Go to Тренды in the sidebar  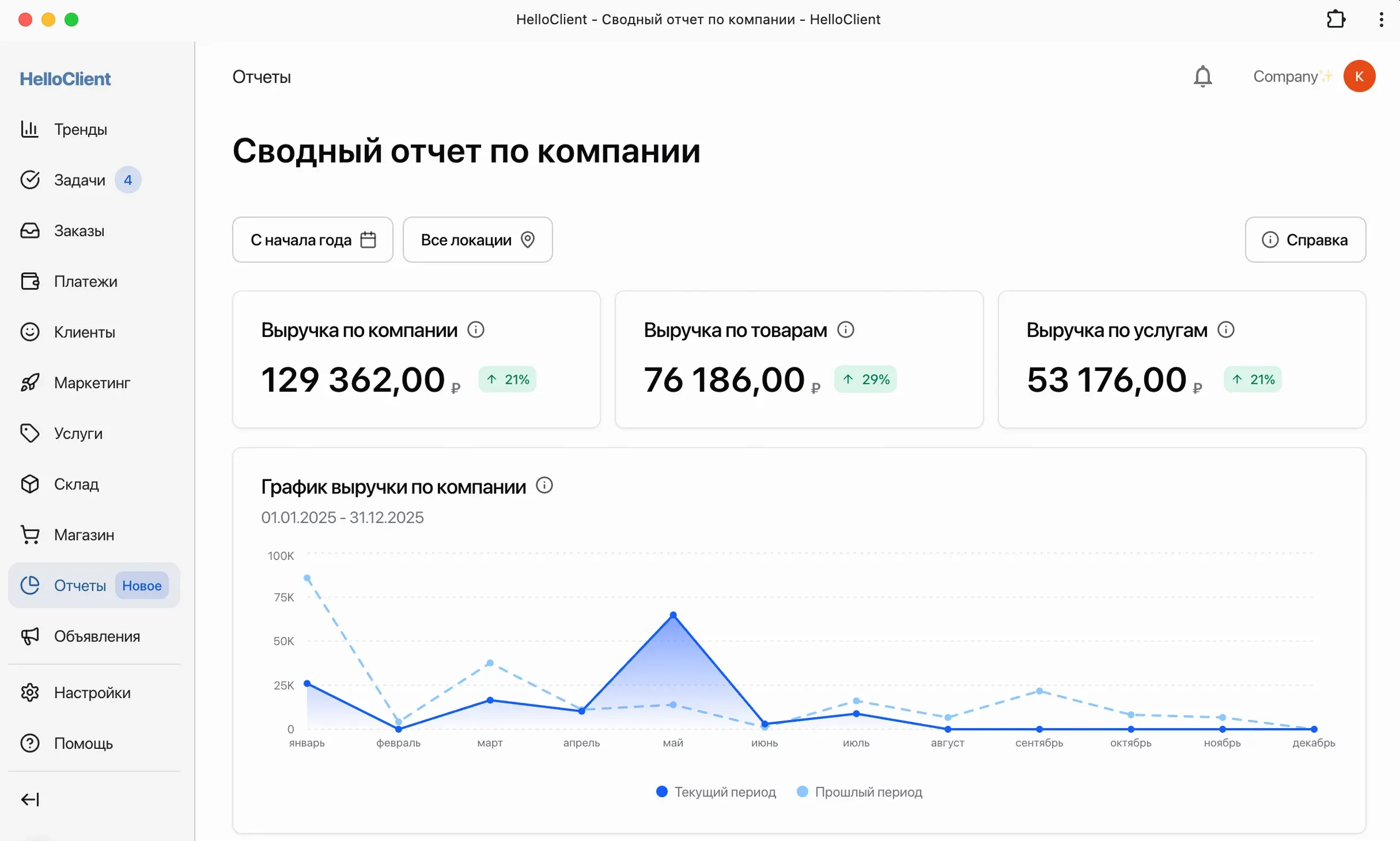tap(80, 130)
